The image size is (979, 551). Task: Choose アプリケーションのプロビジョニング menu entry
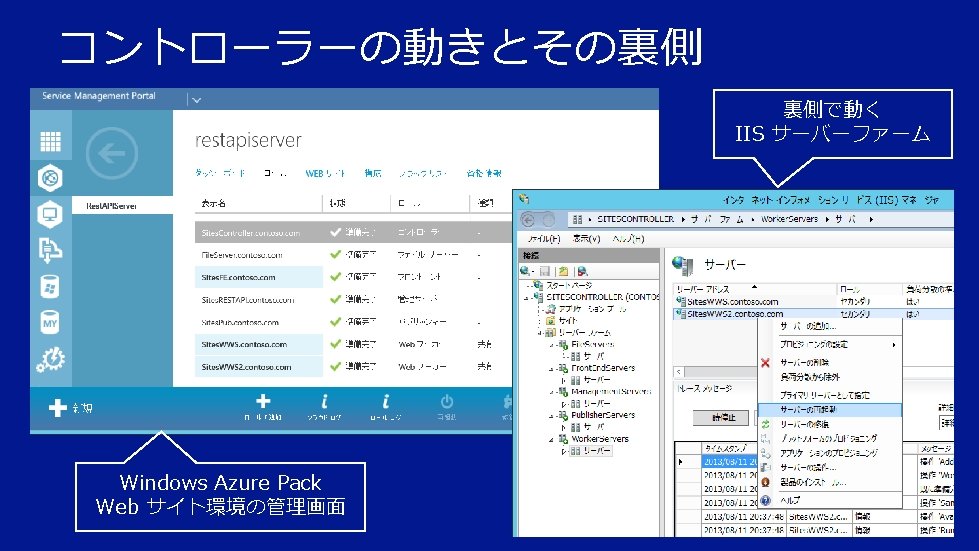click(x=830, y=453)
